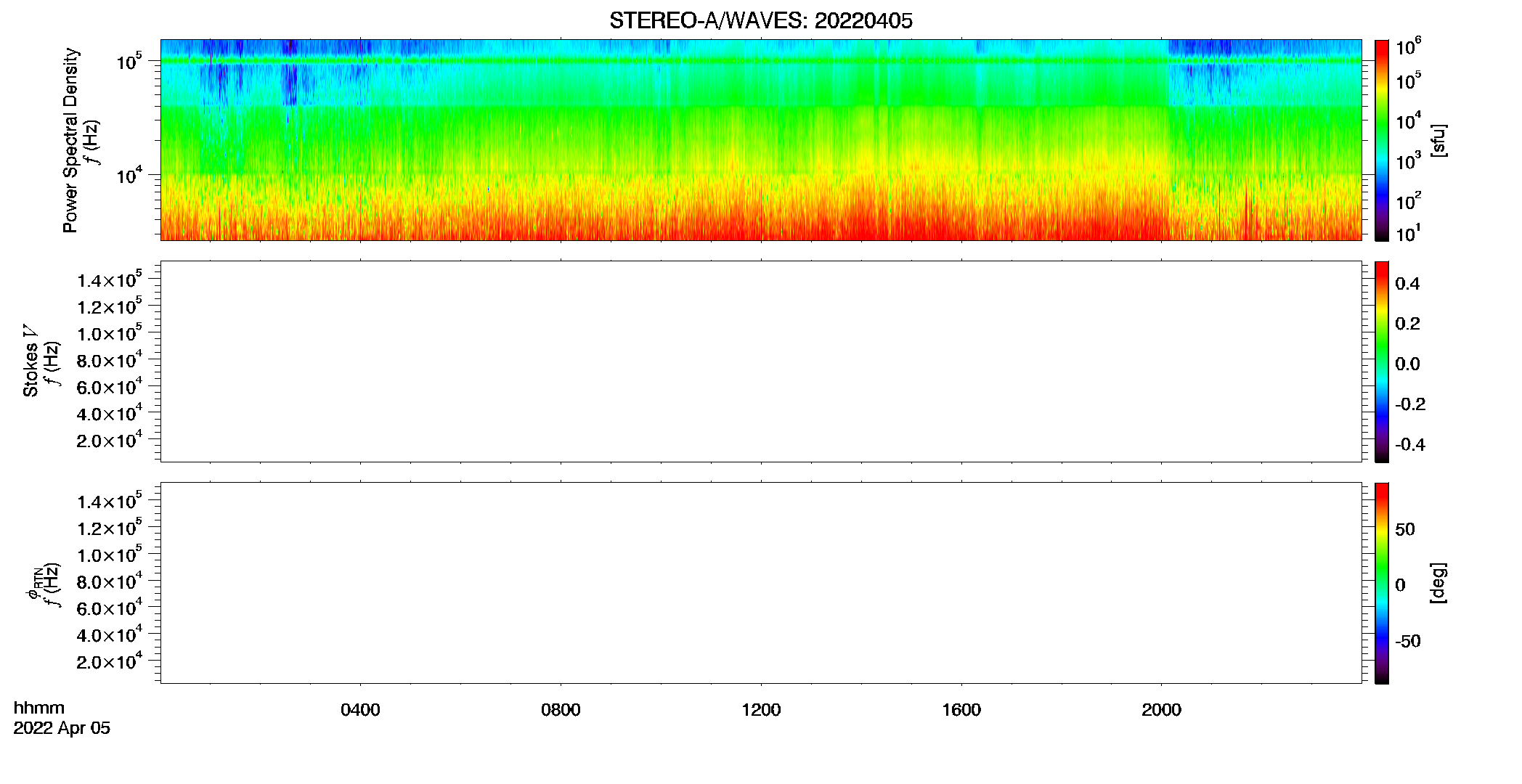Viewport: 1522px width, 784px height.
Task: Click the empty Stokes V plot panel
Action: tap(761, 362)
